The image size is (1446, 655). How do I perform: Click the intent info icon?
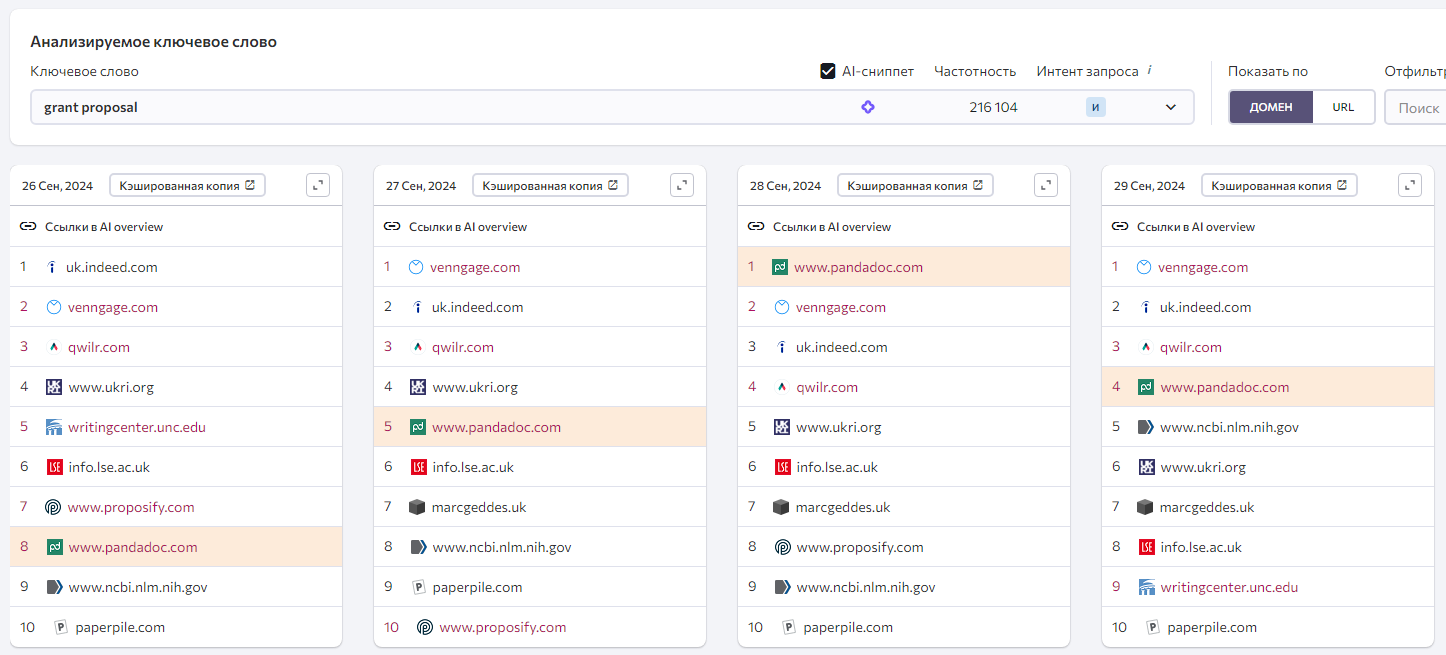tap(1149, 70)
